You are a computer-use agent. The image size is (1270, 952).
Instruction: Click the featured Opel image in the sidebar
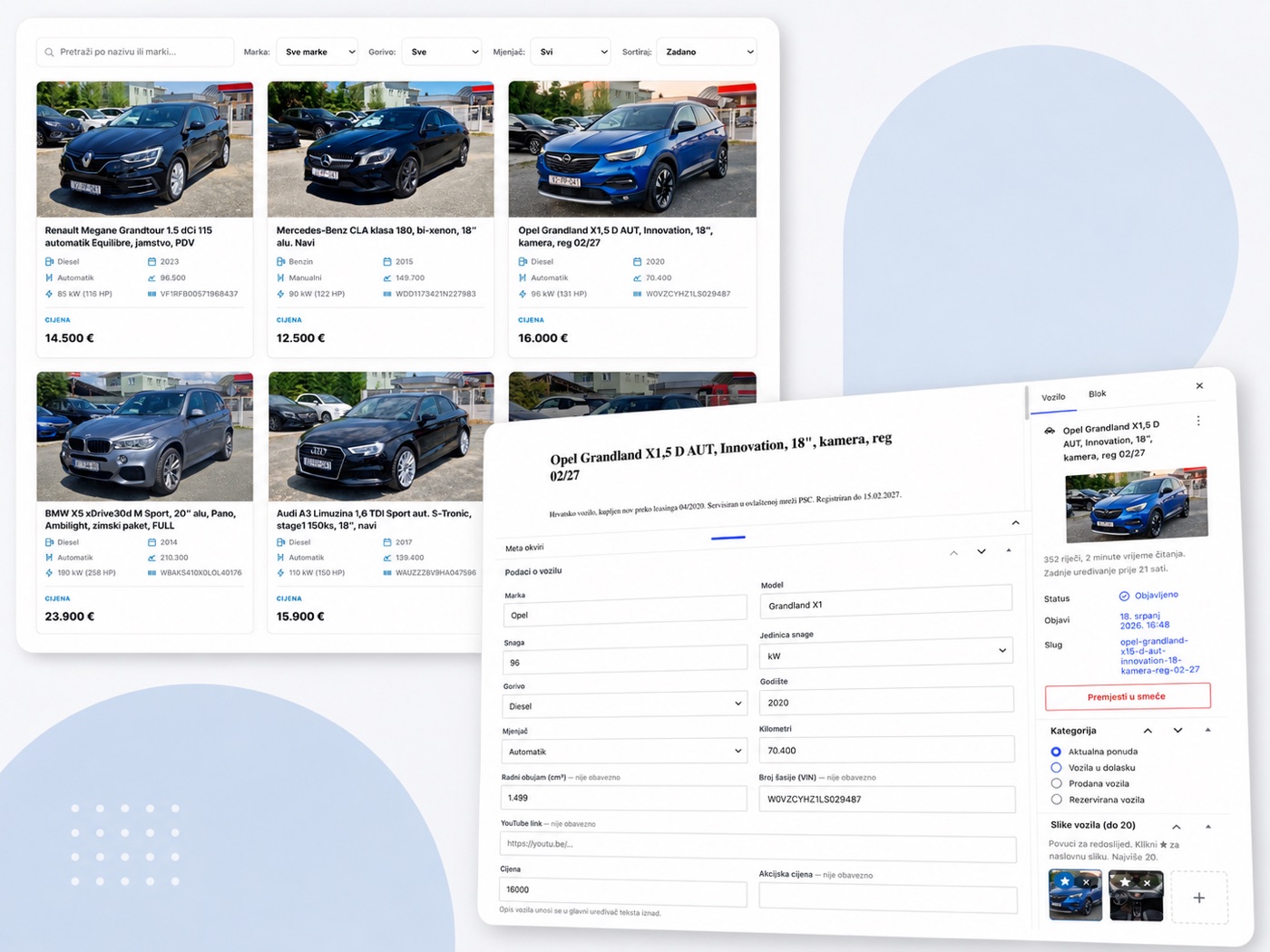click(1137, 506)
